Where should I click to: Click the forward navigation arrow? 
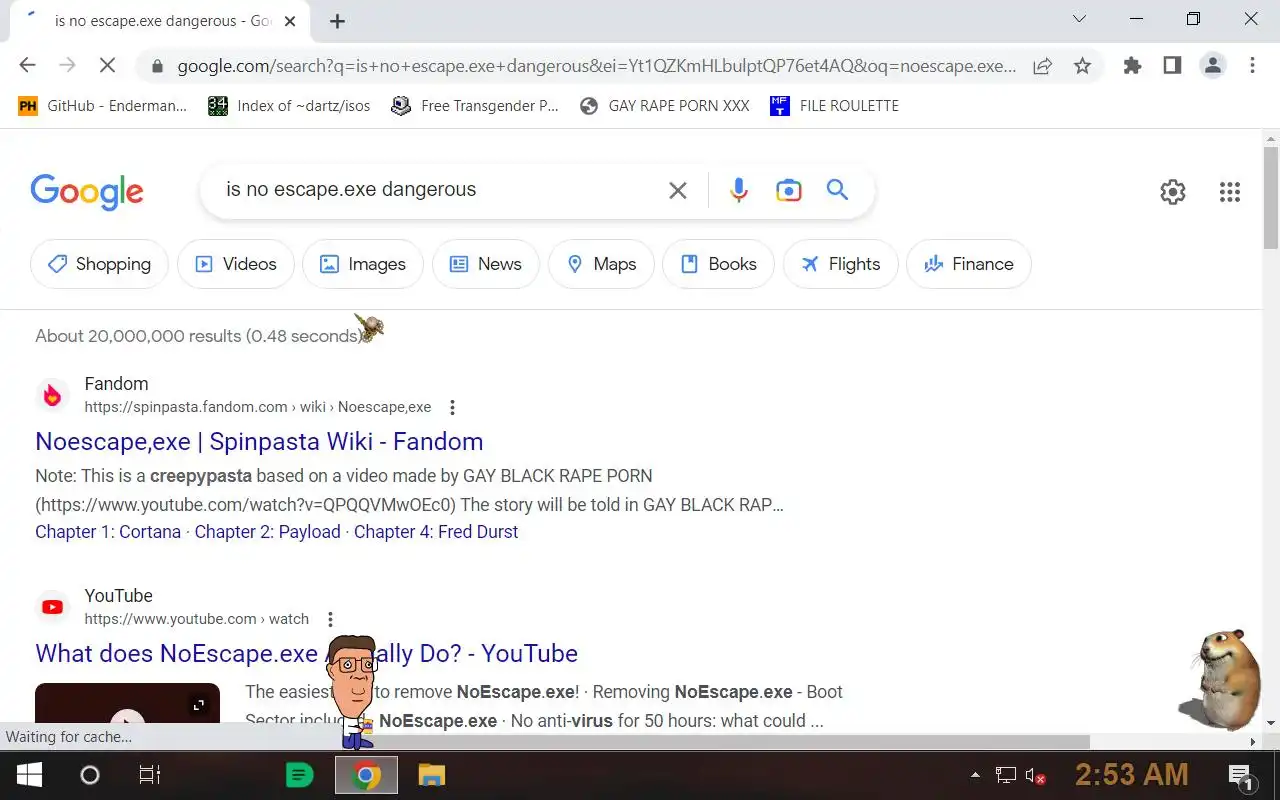click(67, 66)
